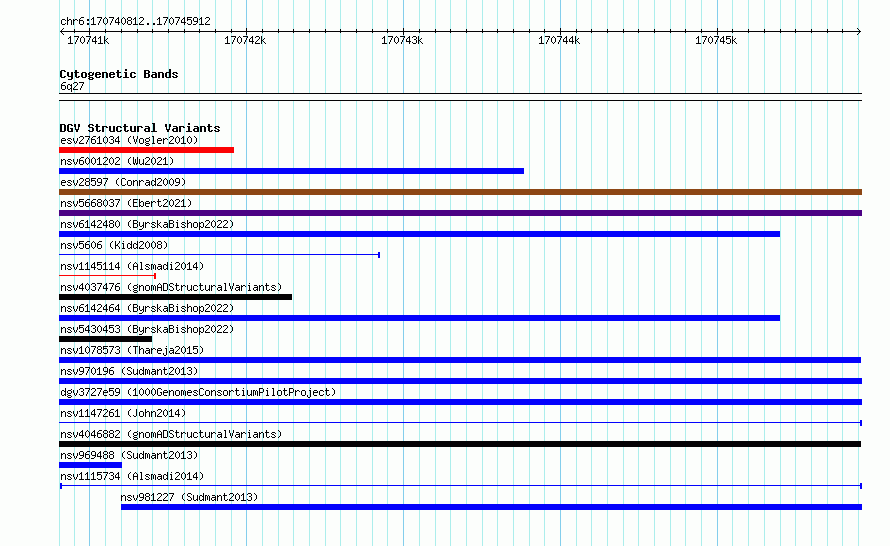Click the nsv5606 (Kidd2008) label
Screen dimensions: 890x546
click(114, 245)
